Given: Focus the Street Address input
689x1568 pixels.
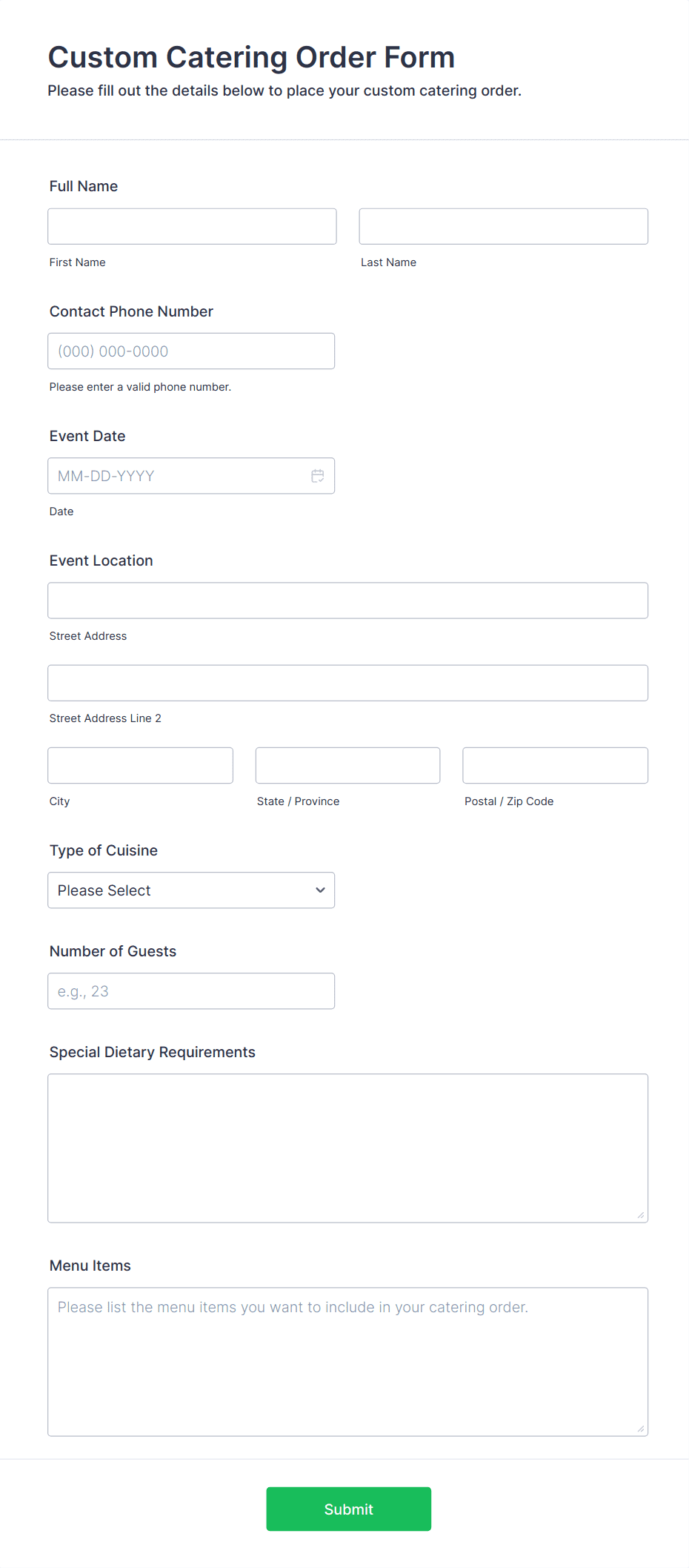Looking at the screenshot, I should (347, 601).
